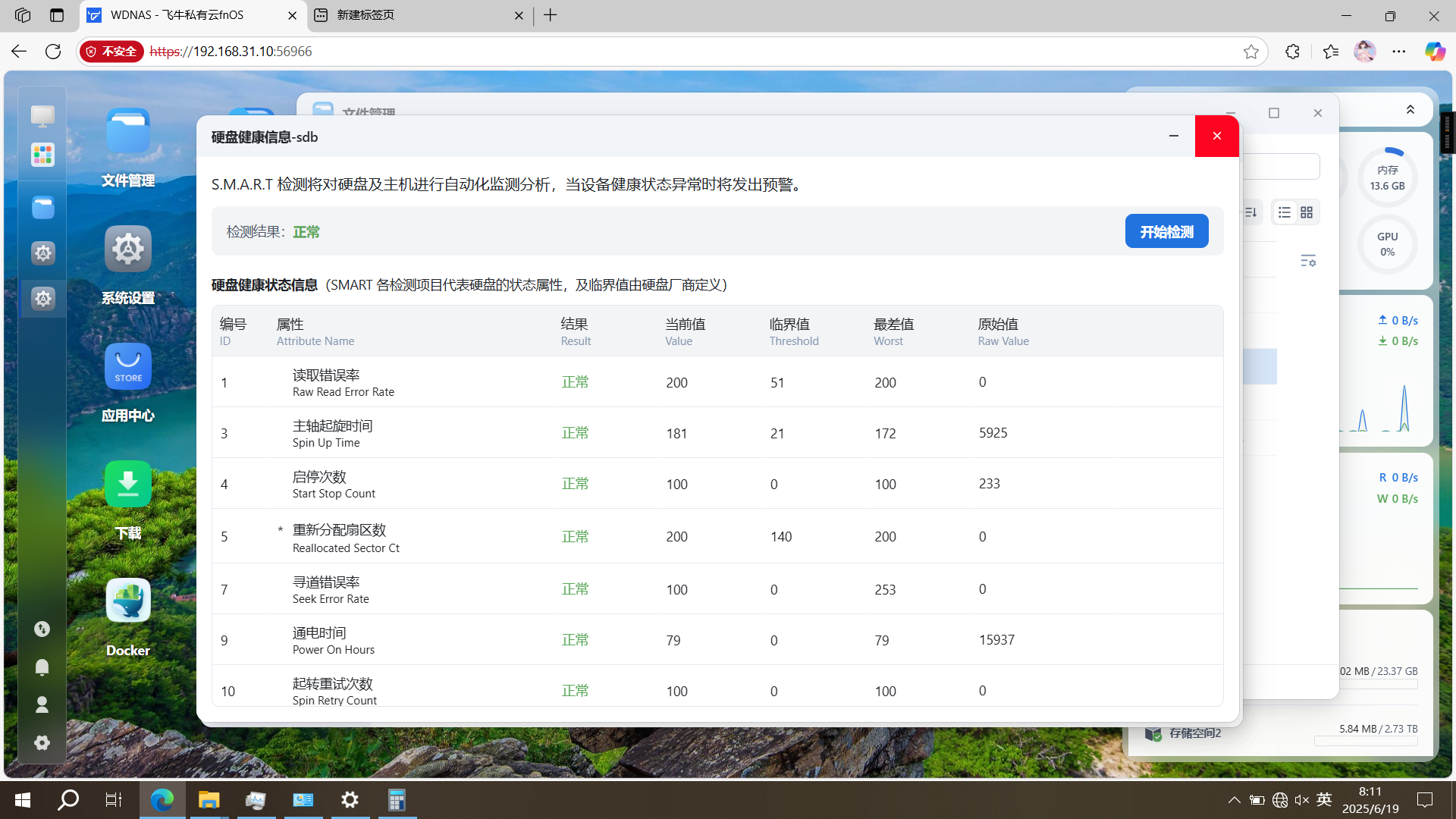1456x819 pixels.
Task: Click the 不安全 security badge
Action: [111, 52]
